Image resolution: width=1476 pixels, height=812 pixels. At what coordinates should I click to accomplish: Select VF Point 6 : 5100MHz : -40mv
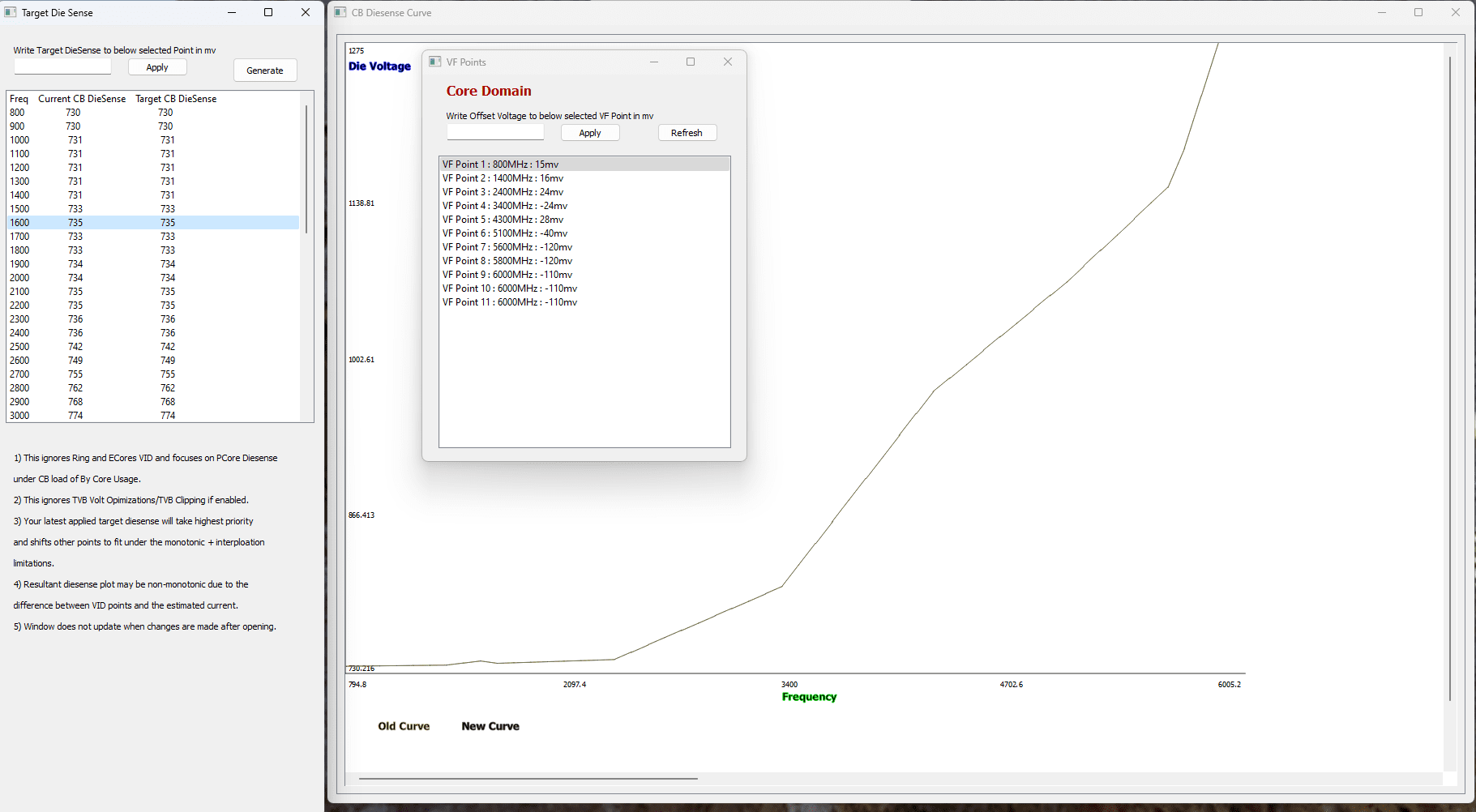[x=584, y=233]
